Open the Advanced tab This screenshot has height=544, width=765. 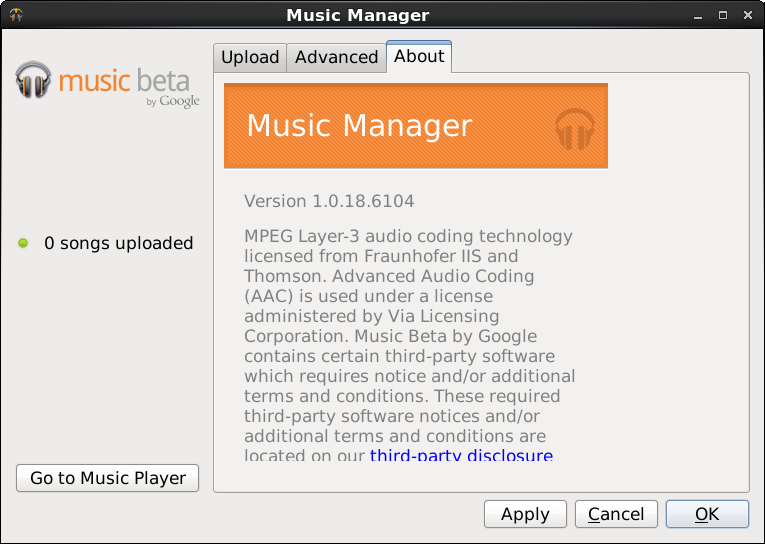point(336,57)
